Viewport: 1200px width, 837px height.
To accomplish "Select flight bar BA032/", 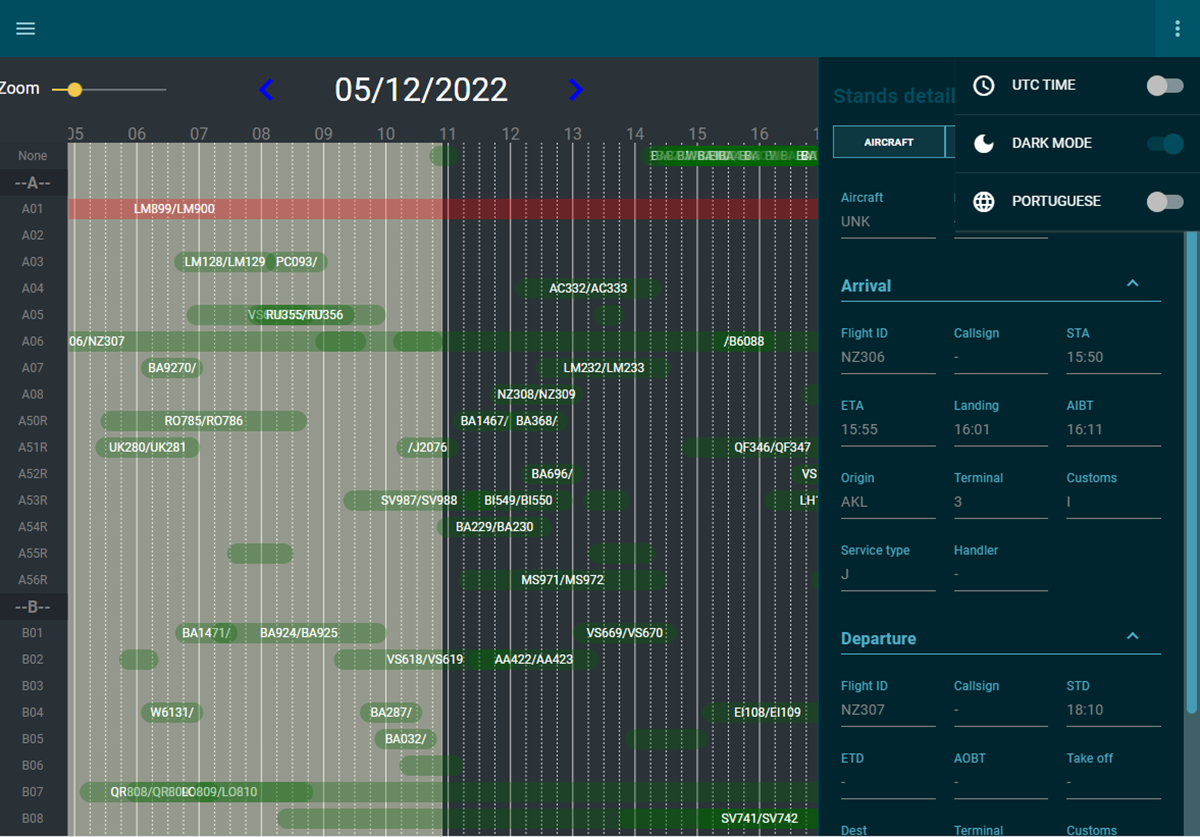I will tap(405, 739).
